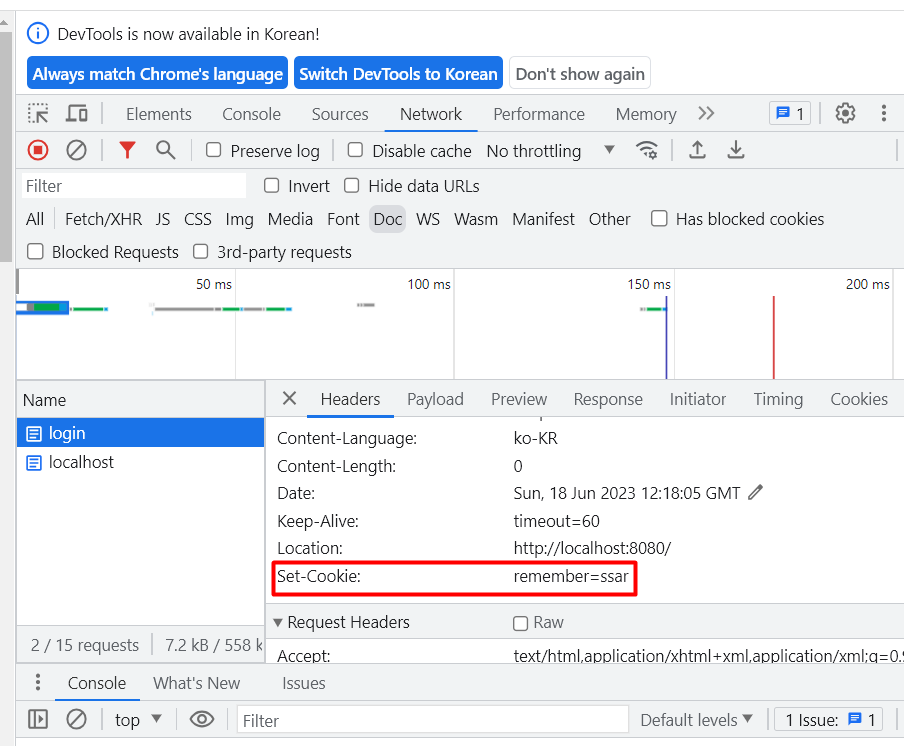Open network search magnifier
The height and width of the screenshot is (746, 904).
[x=165, y=150]
